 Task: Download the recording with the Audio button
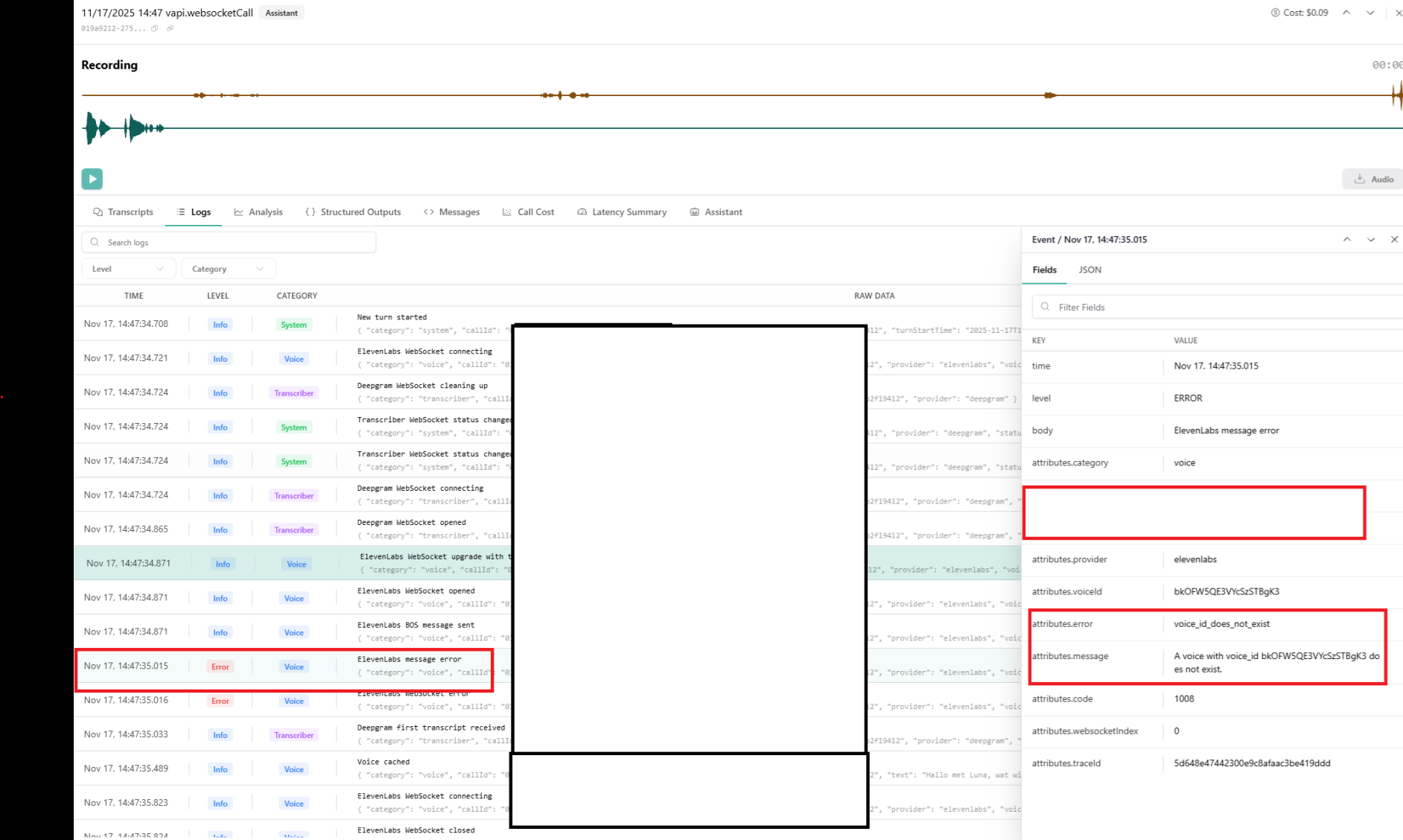click(1373, 179)
